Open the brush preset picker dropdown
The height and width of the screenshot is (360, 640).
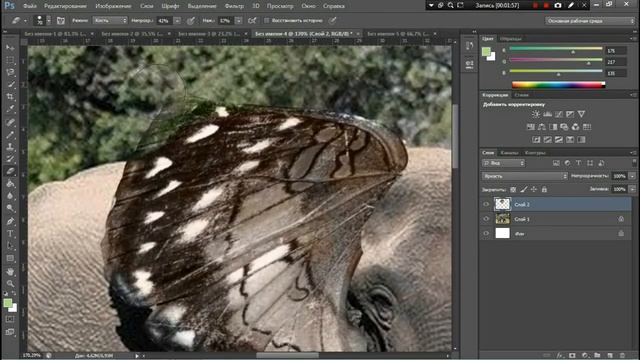coord(49,20)
